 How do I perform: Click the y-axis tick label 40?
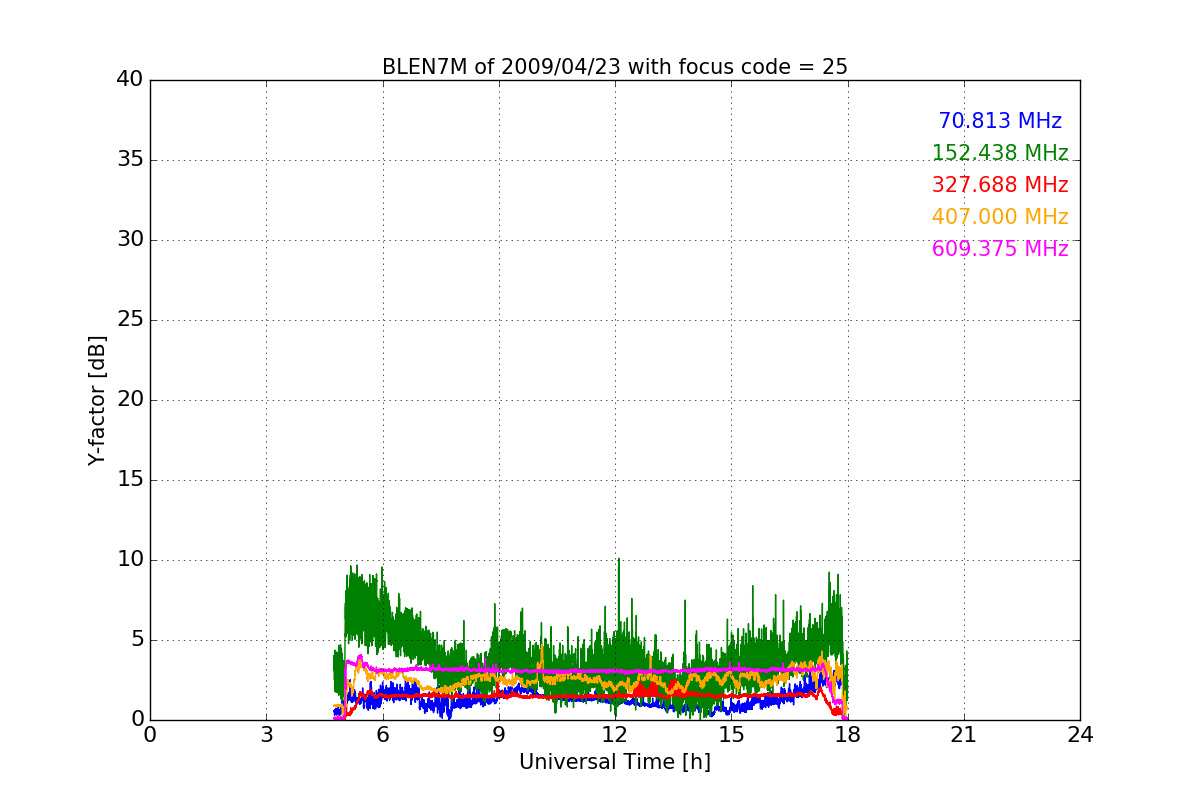tap(130, 80)
